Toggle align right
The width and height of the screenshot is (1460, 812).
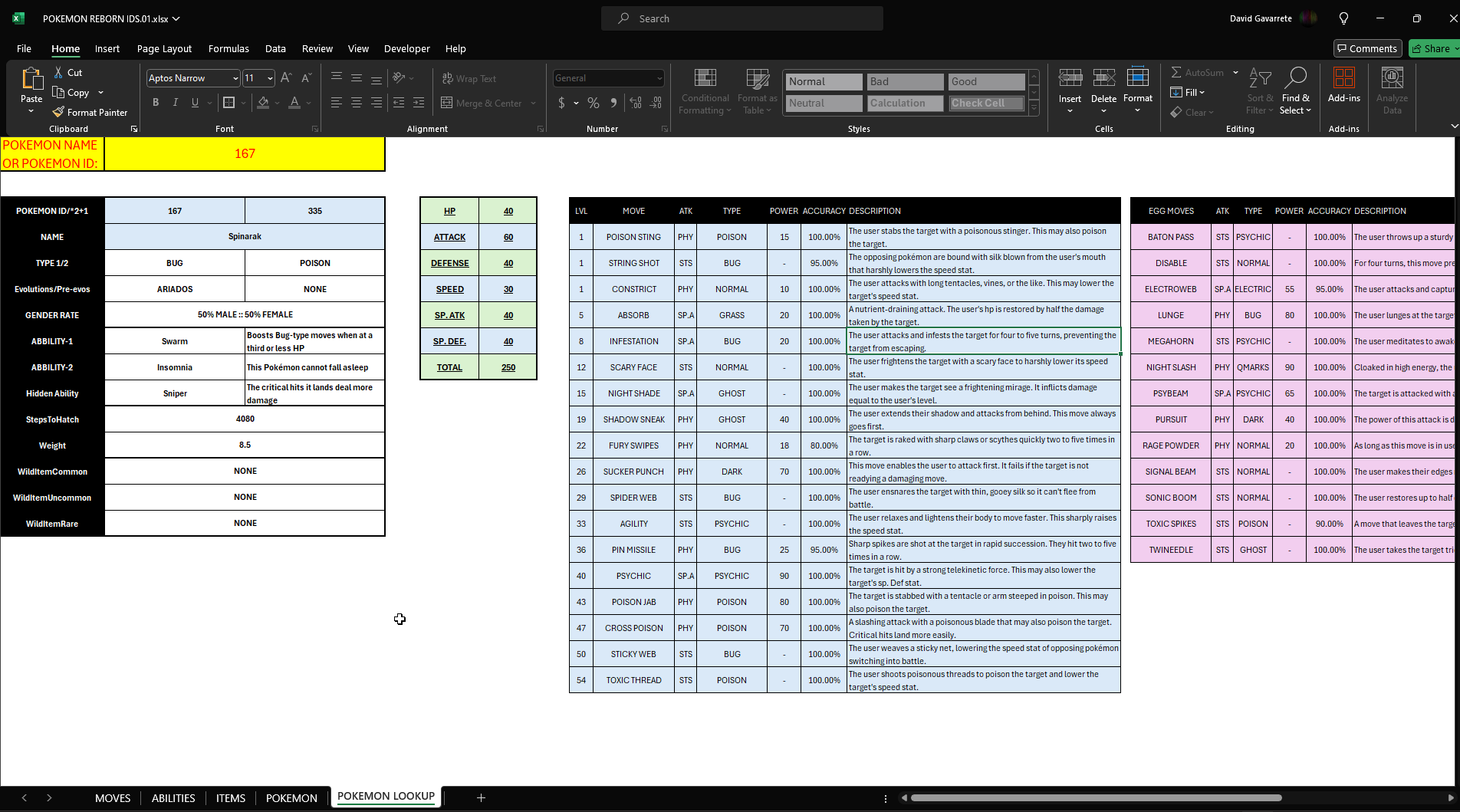click(x=377, y=103)
